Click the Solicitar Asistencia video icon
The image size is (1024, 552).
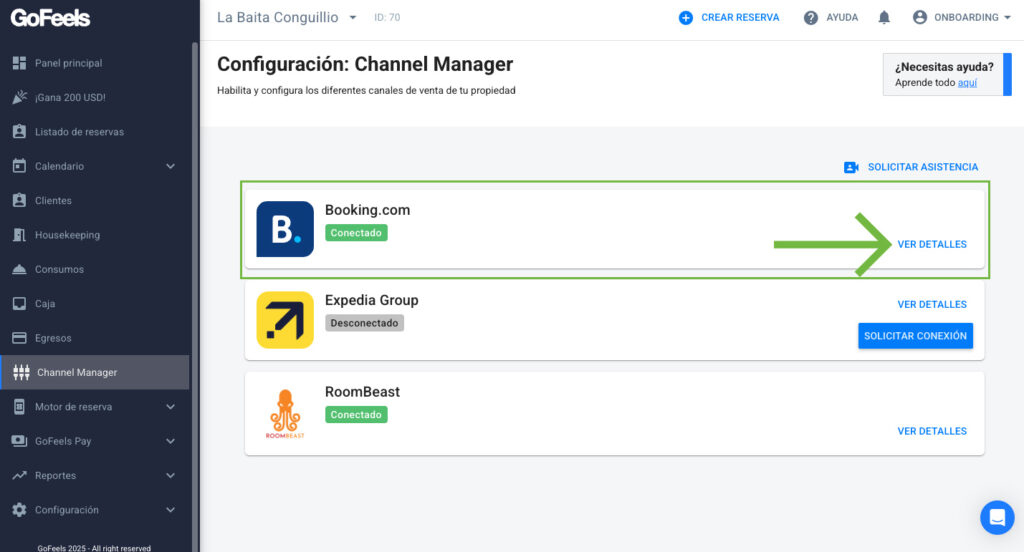coord(851,167)
